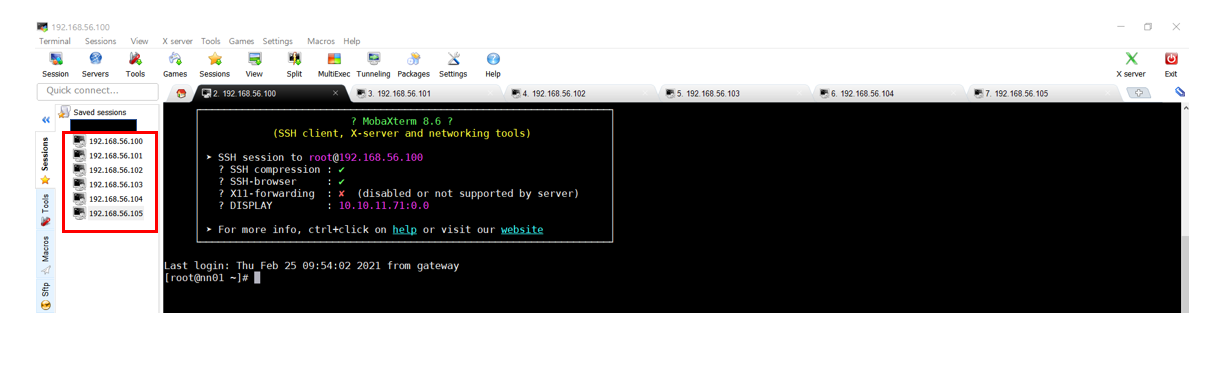This screenshot has width=1231, height=366.
Task: Open the Sessions menu
Action: (100, 41)
